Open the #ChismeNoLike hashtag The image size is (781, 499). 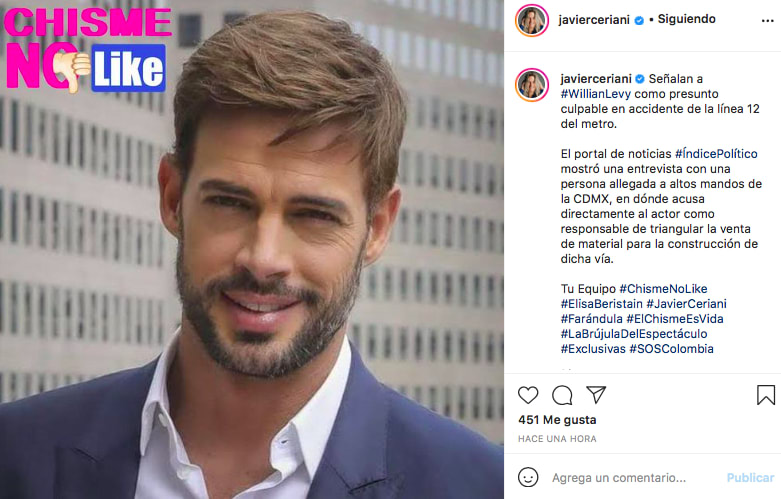tap(663, 289)
